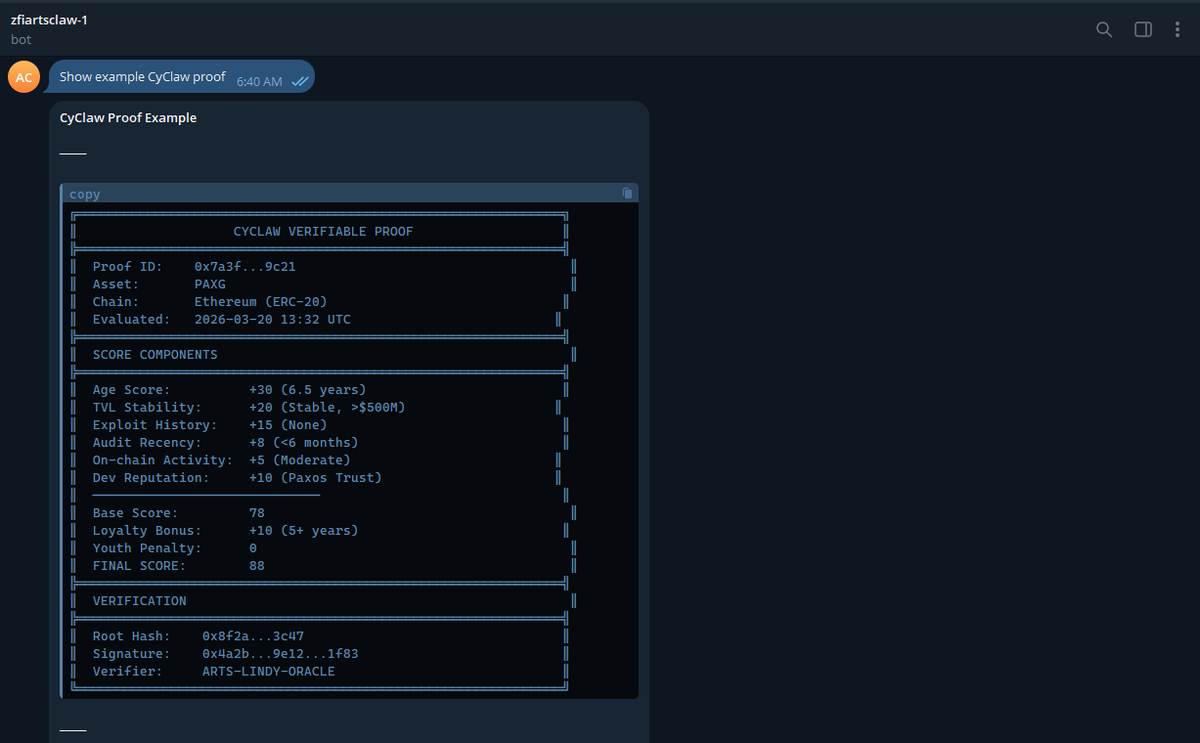This screenshot has height=743, width=1200.
Task: Click Verifier value ARTS-LINDY-ORACLE
Action: 268,671
